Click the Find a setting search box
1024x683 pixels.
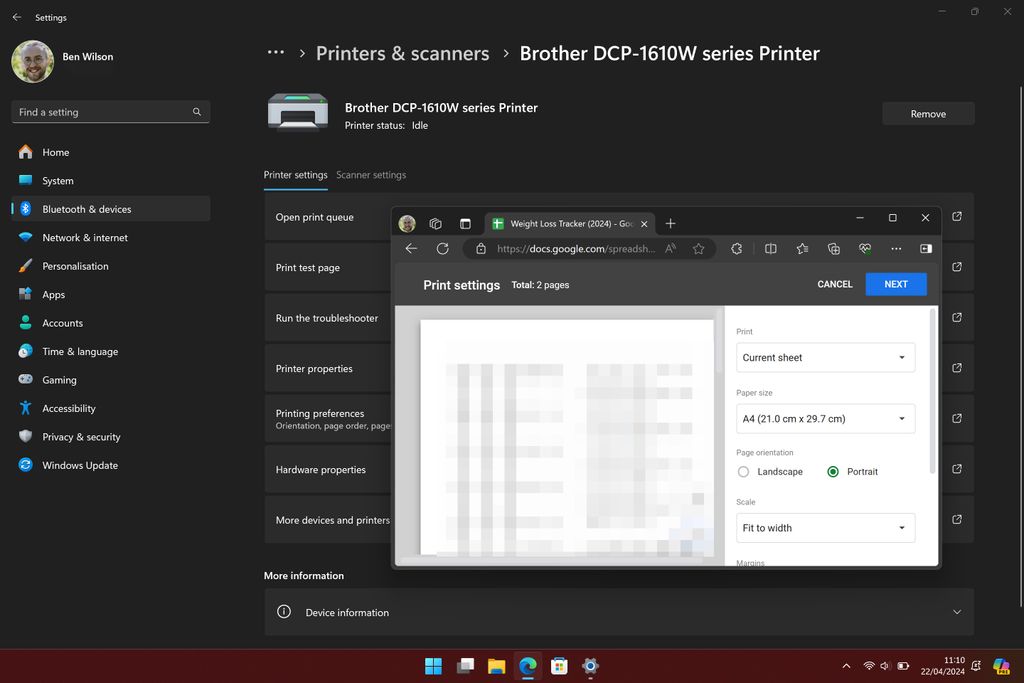(x=110, y=112)
